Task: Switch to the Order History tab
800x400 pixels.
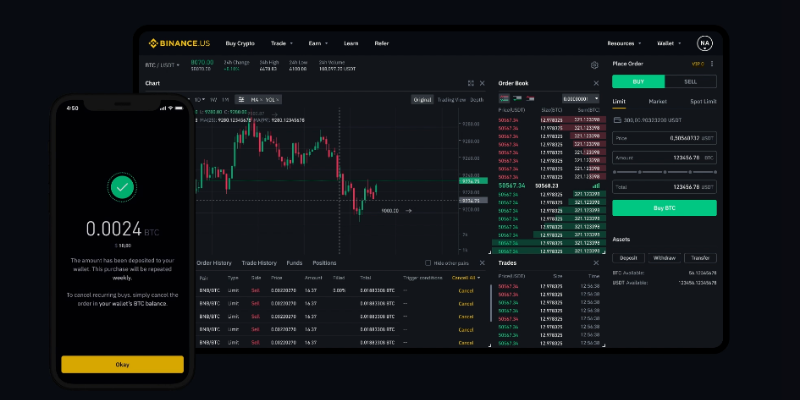Action: pos(214,263)
